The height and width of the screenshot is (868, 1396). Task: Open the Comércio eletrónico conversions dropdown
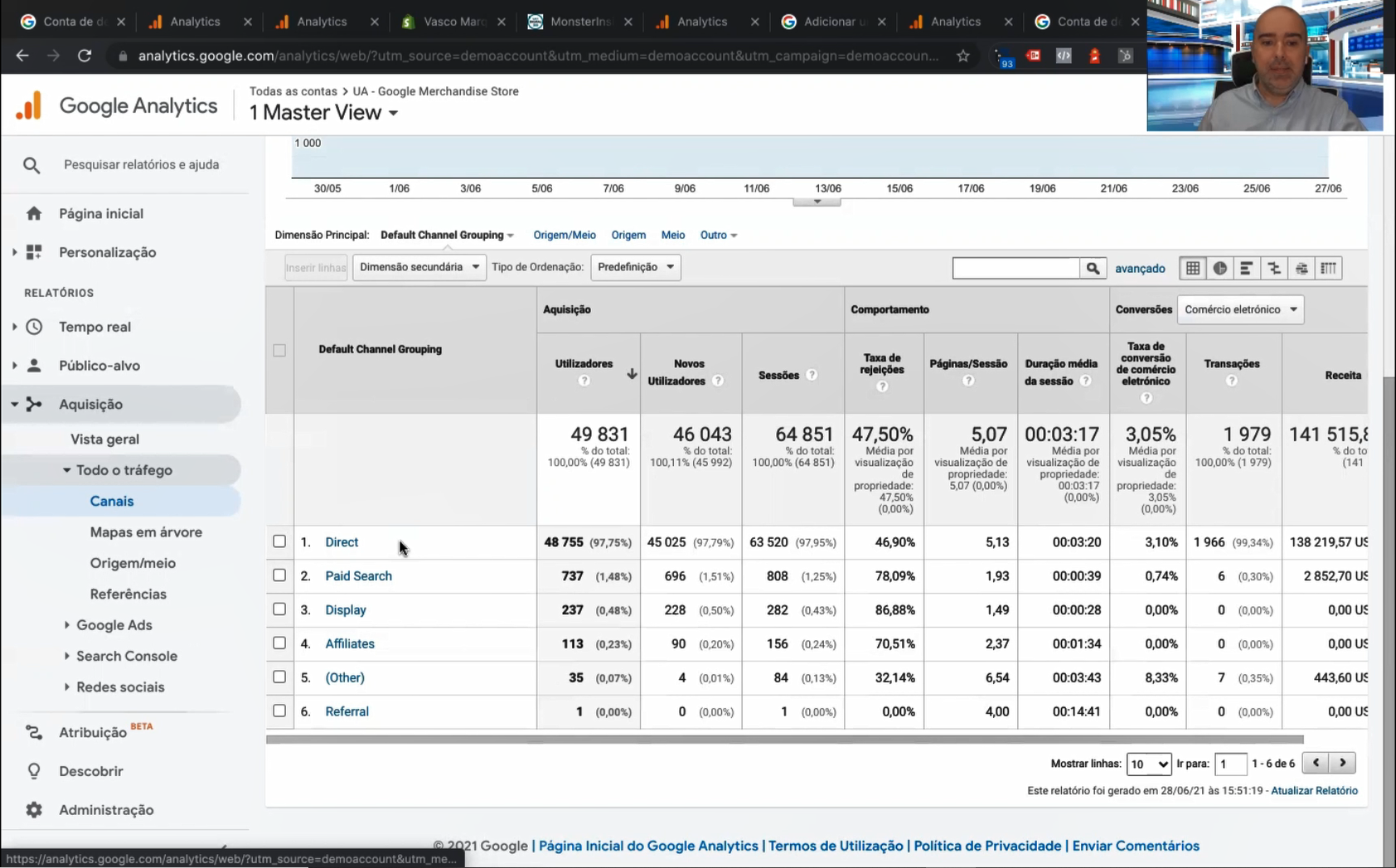(x=1240, y=309)
